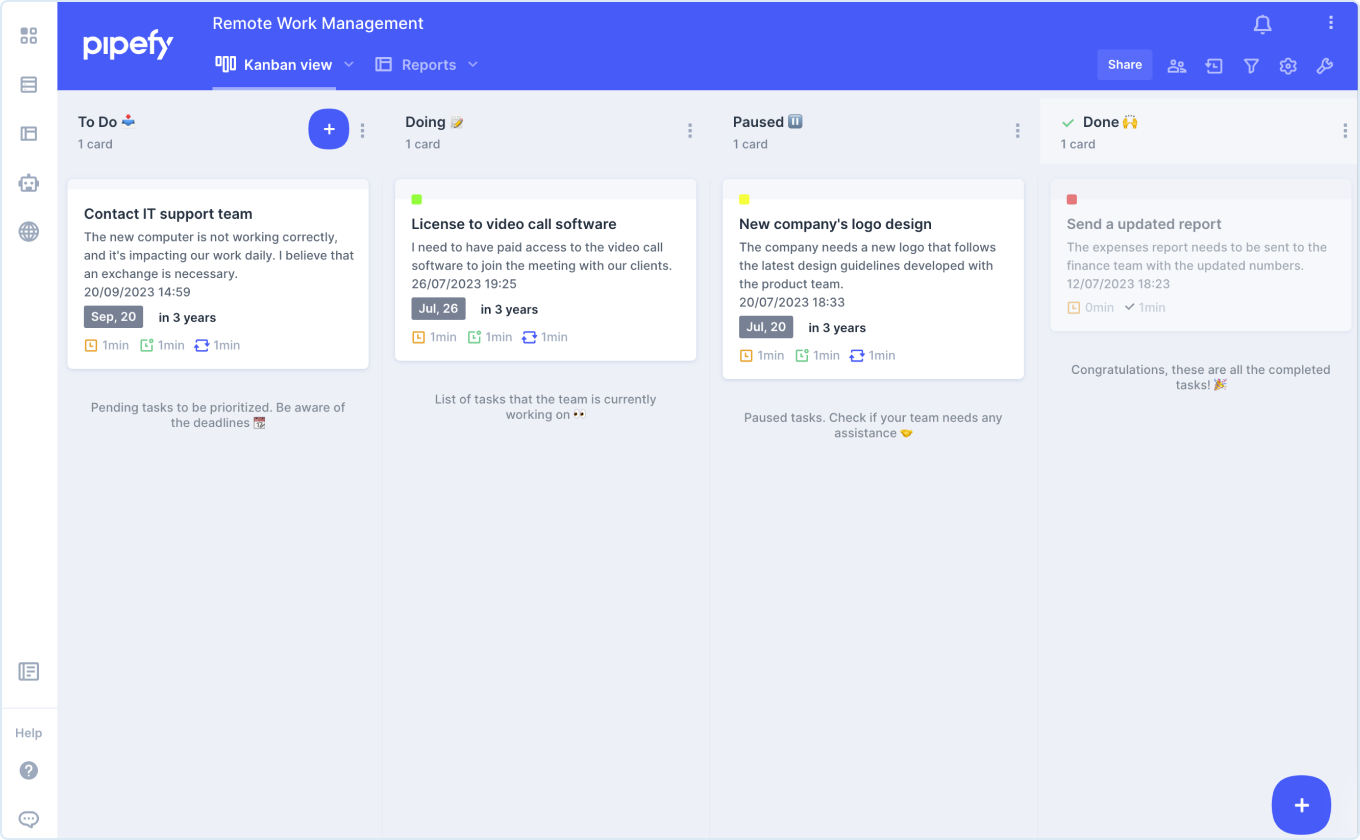This screenshot has width=1360, height=840.
Task: Open the Paused column options menu
Action: click(1017, 130)
